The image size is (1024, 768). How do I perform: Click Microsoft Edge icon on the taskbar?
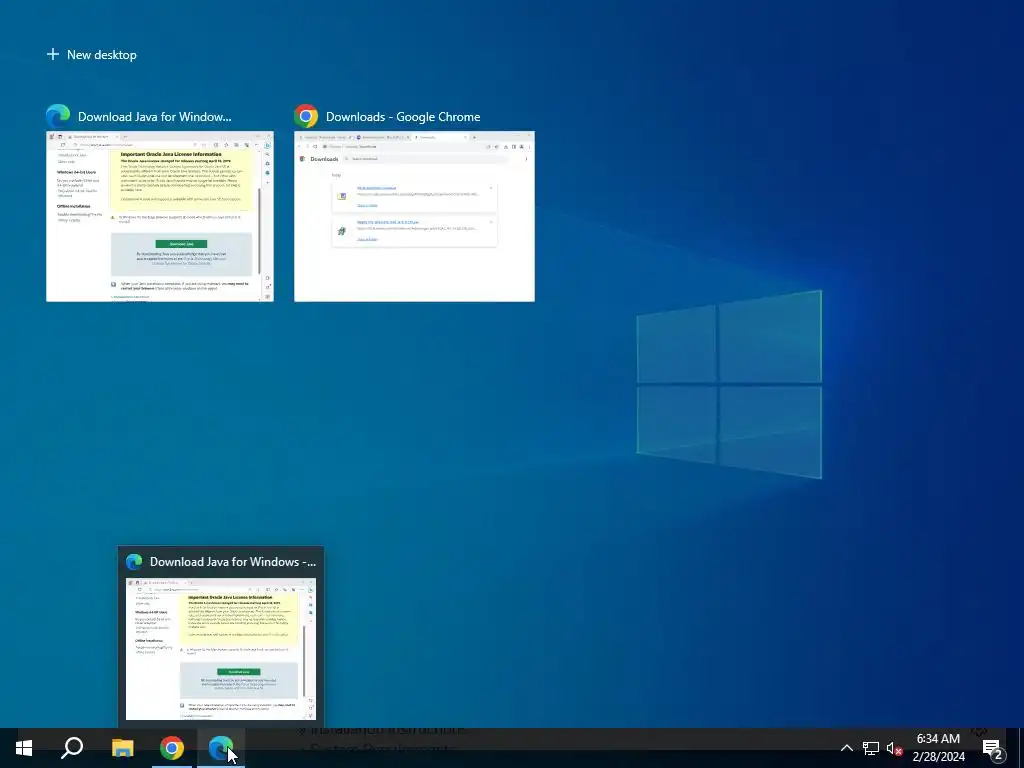point(221,748)
